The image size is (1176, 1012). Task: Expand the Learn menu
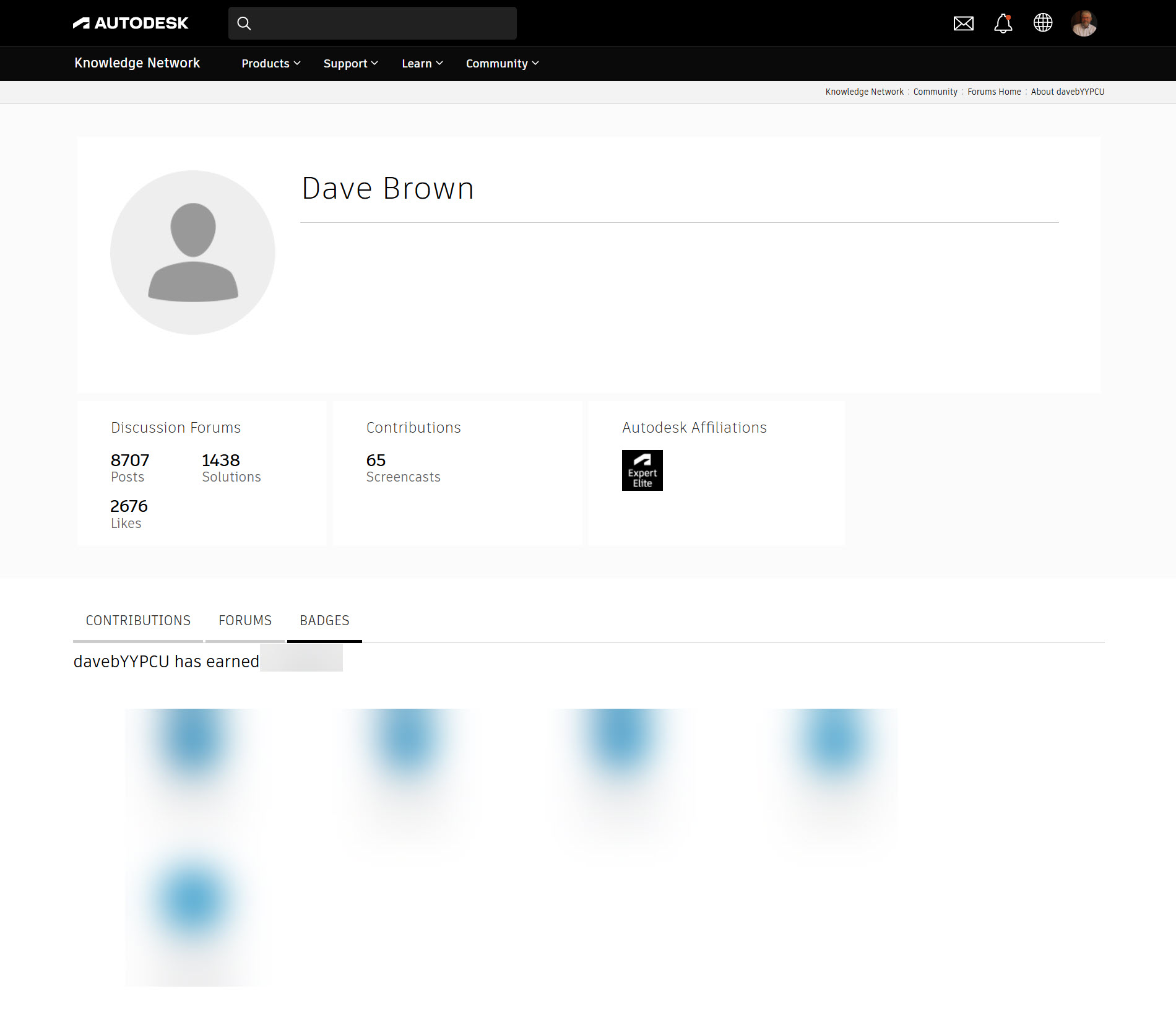422,63
